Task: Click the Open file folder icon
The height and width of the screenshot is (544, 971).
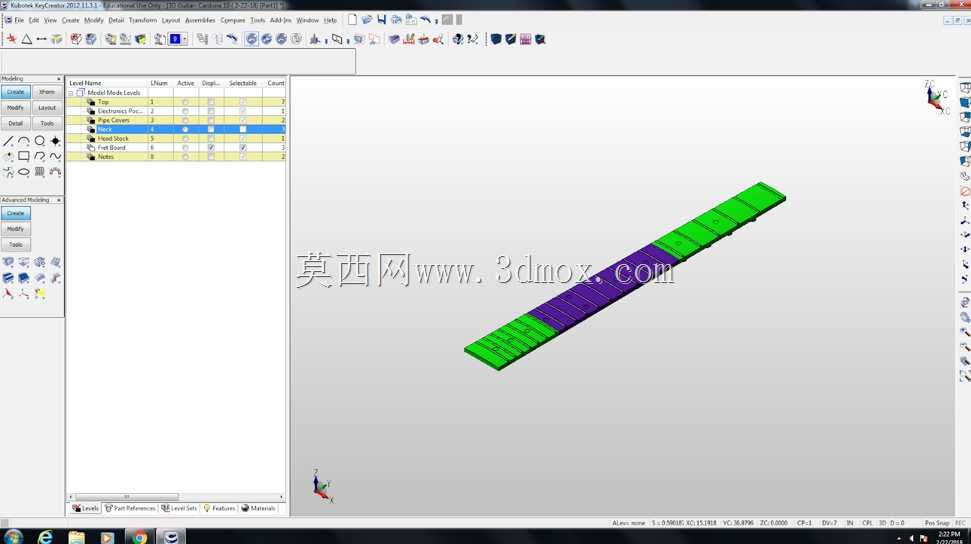Action: pyautogui.click(x=367, y=20)
